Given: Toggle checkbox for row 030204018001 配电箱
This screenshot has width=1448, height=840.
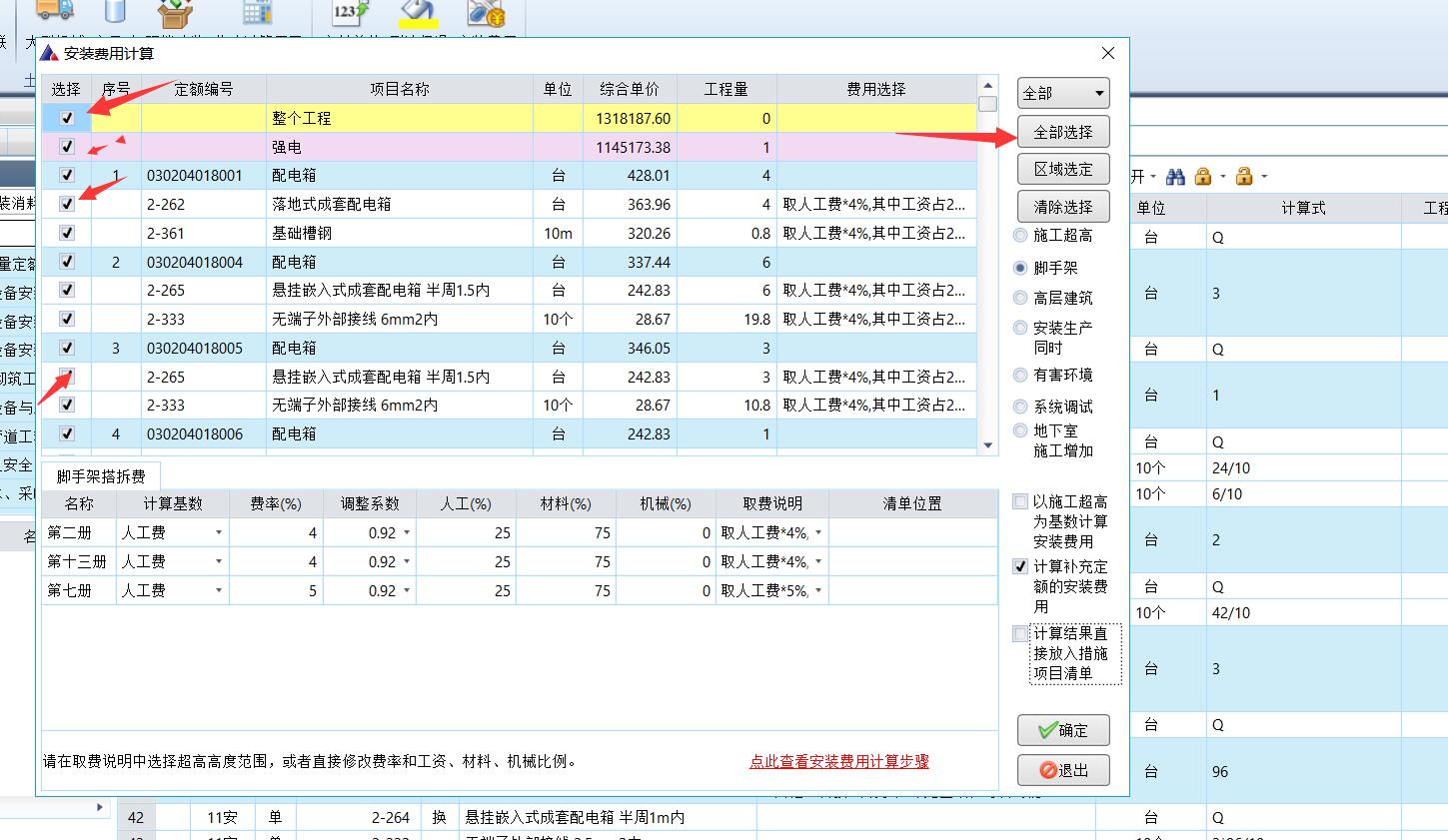Looking at the screenshot, I should (67, 176).
